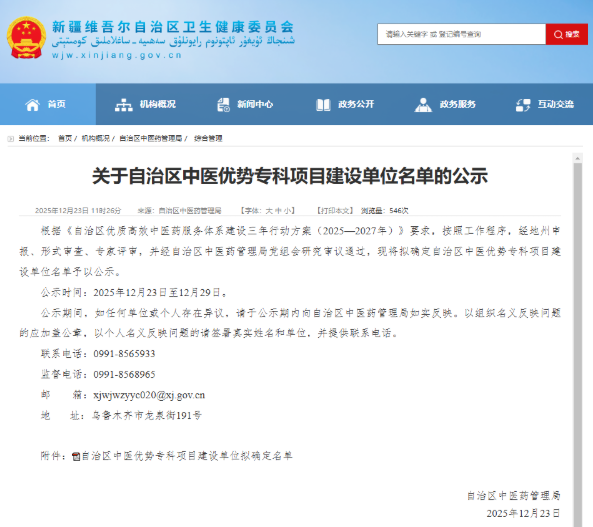This screenshot has width=593, height=527.
Task: Click the red 搜索 search button
Action: tap(567, 34)
